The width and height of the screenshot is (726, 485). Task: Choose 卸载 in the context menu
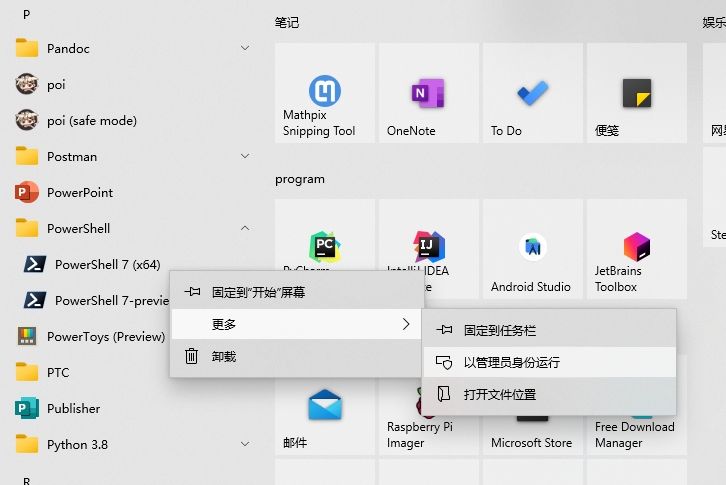296,356
